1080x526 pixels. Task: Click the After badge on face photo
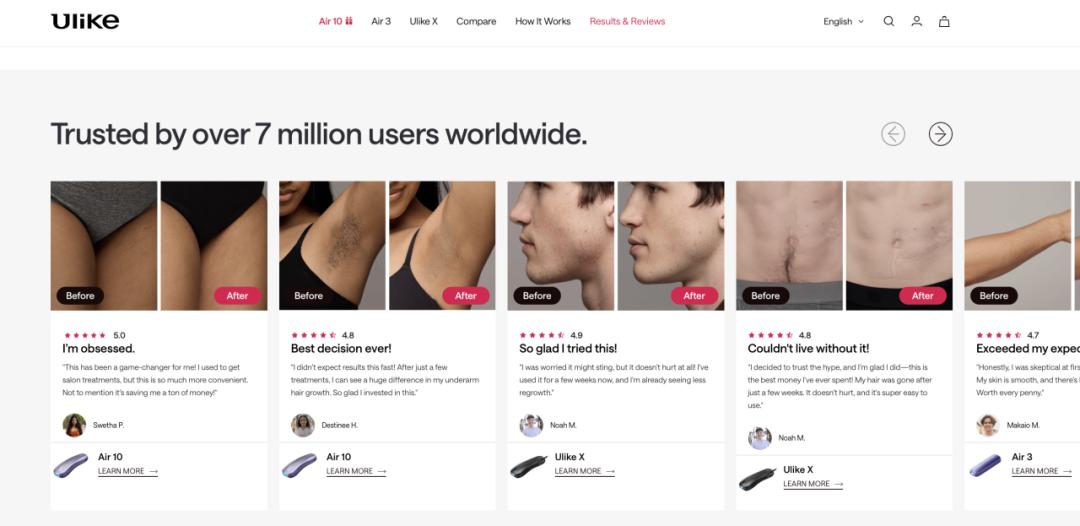[x=694, y=295]
